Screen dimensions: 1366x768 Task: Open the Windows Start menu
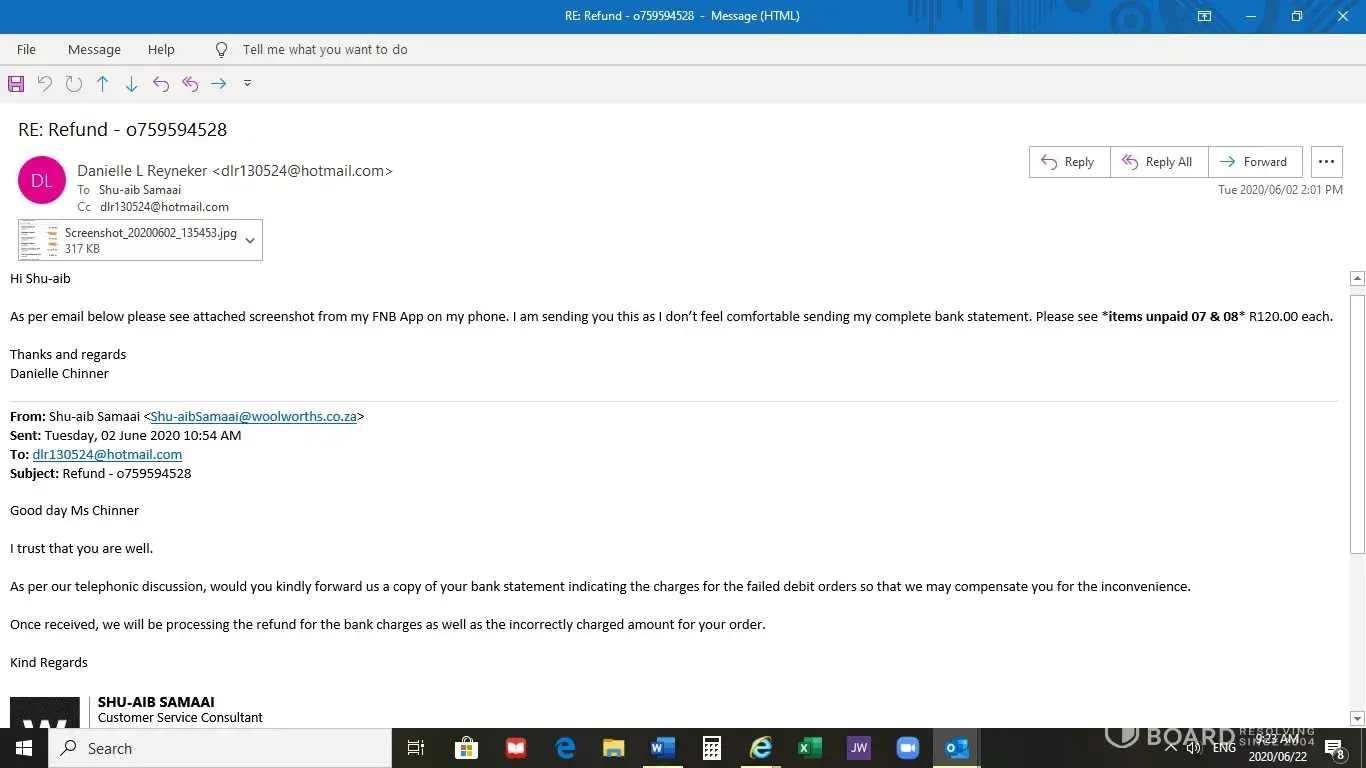(x=23, y=748)
